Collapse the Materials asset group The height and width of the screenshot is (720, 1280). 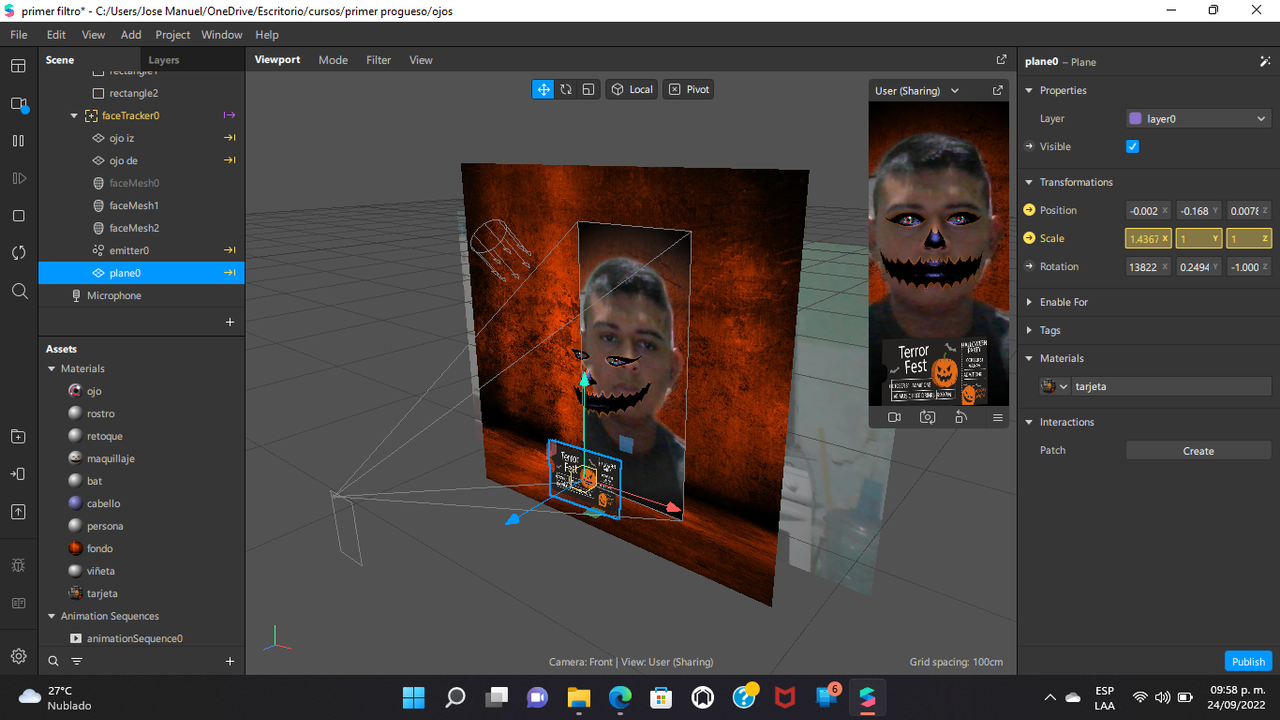point(52,369)
